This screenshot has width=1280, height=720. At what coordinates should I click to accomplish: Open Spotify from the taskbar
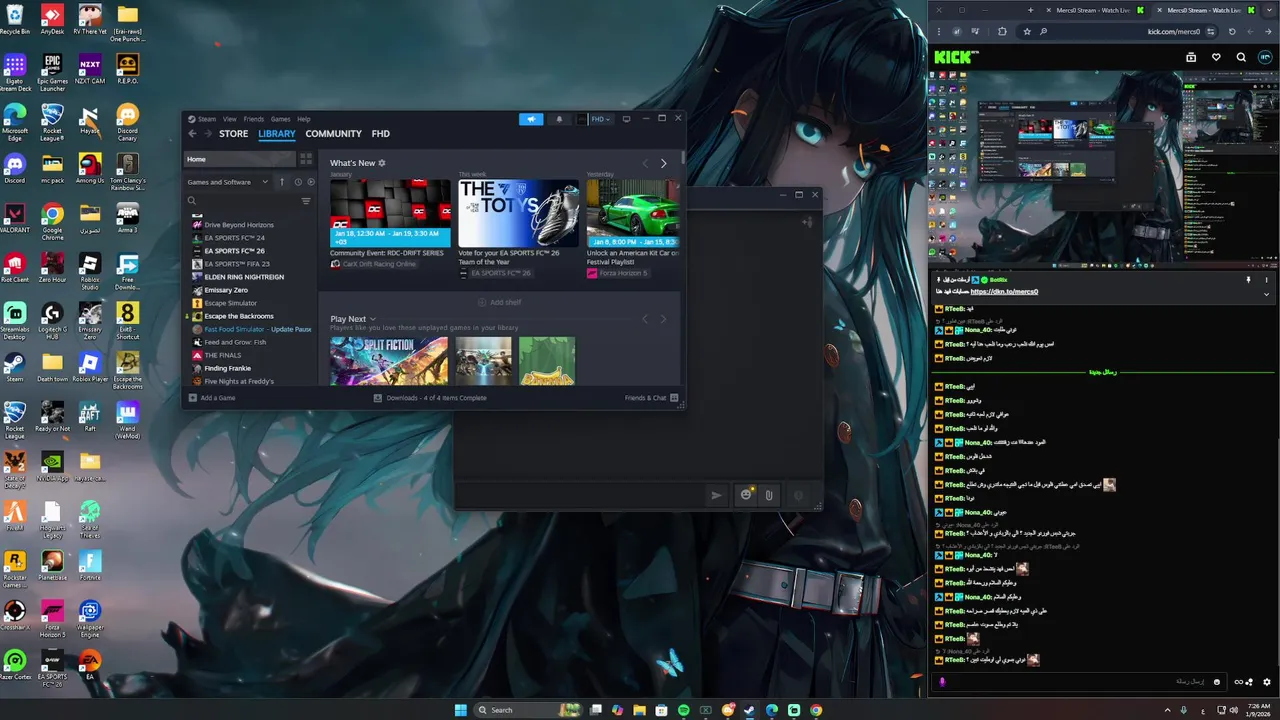point(684,710)
